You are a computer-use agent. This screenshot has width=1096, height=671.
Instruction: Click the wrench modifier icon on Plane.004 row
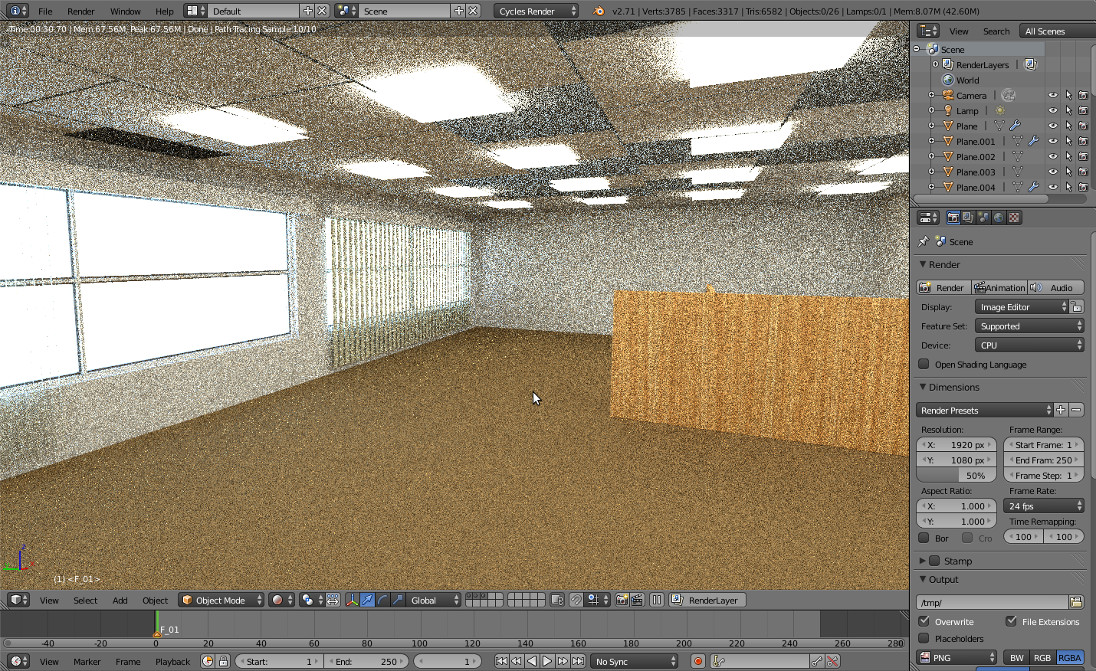[x=1033, y=187]
